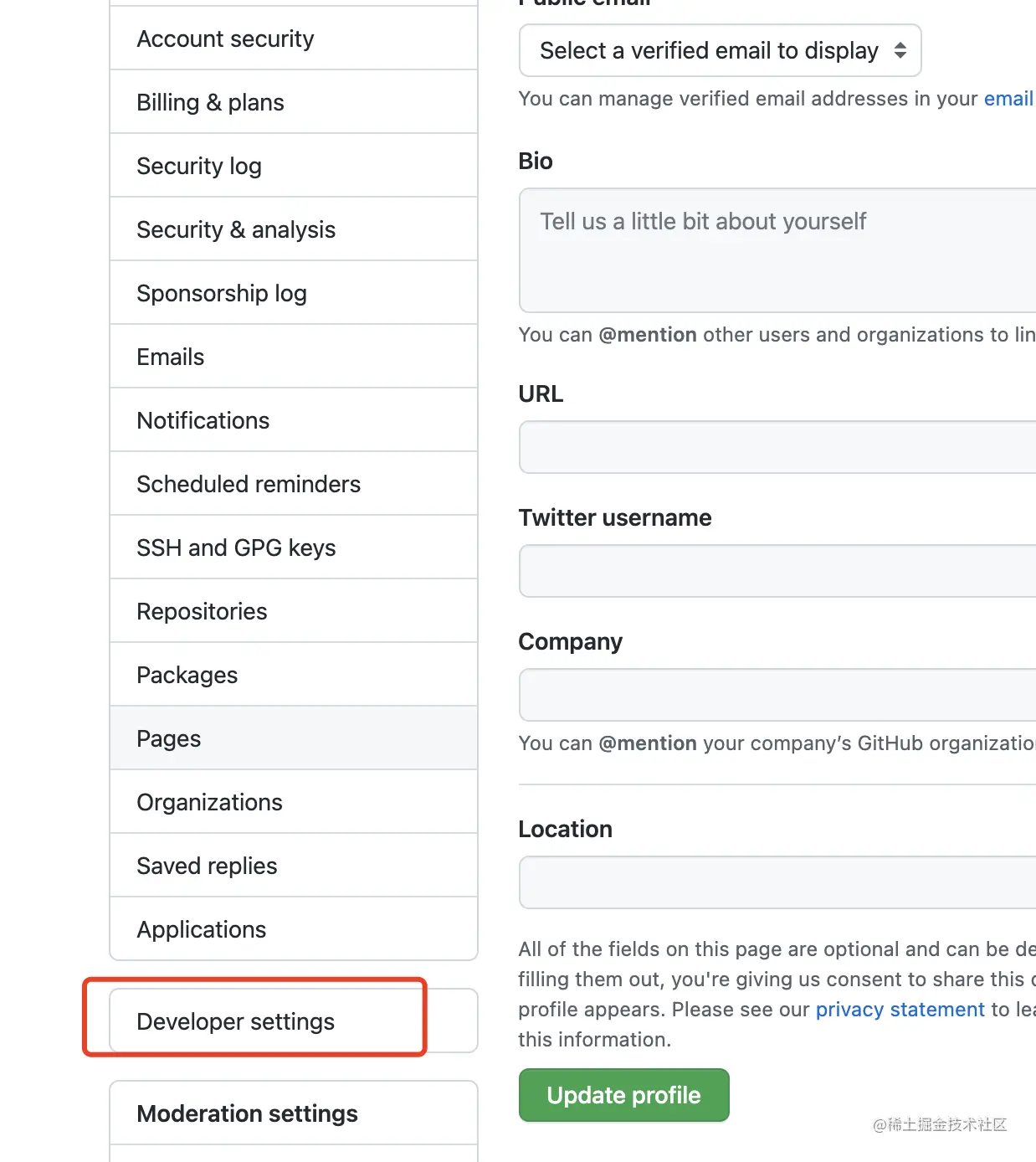This screenshot has height=1162, width=1036.
Task: Click the Update profile button
Action: tap(623, 1095)
